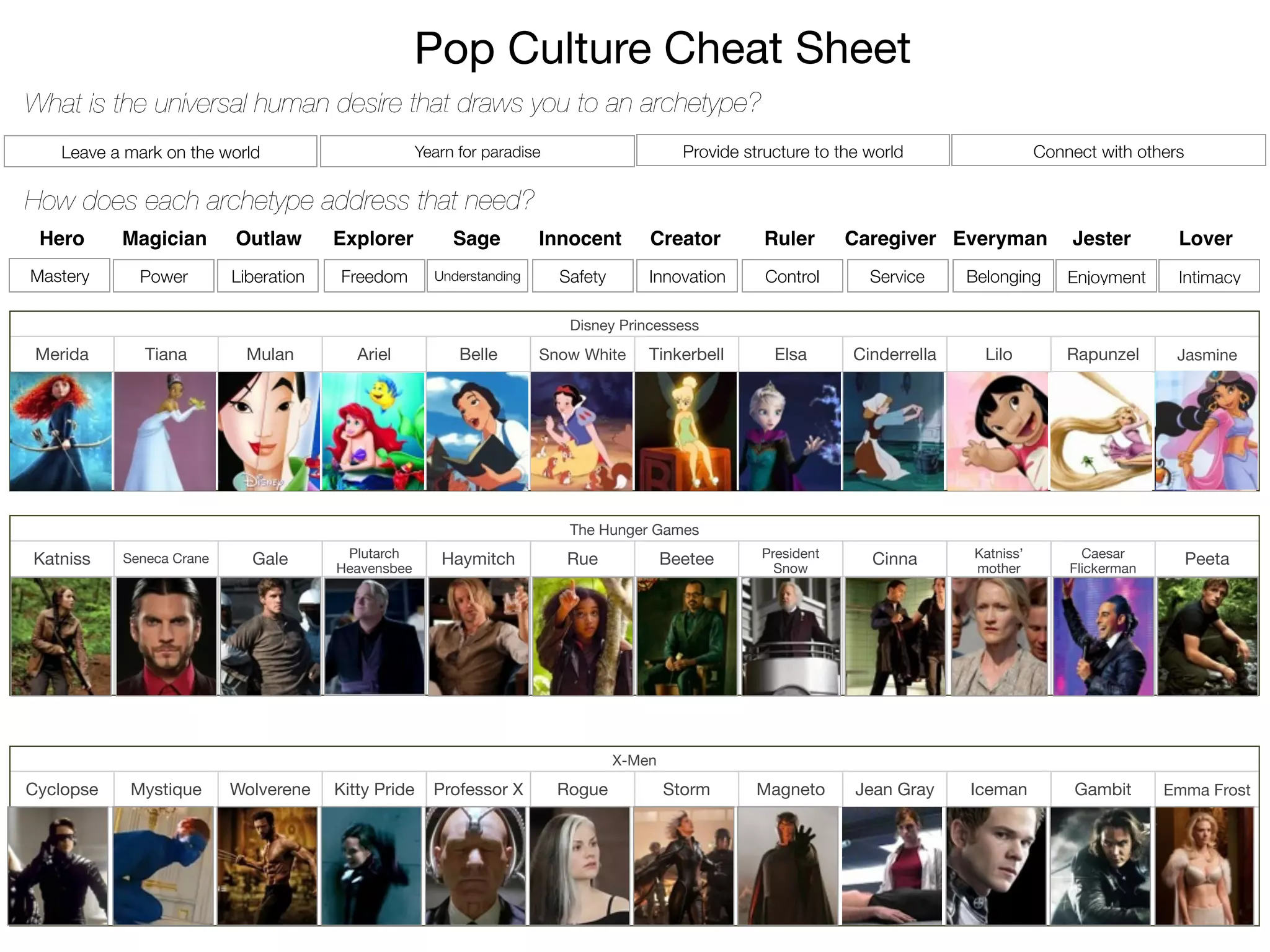Select the Power box under Magician
The height and width of the screenshot is (952, 1270).
tap(164, 276)
